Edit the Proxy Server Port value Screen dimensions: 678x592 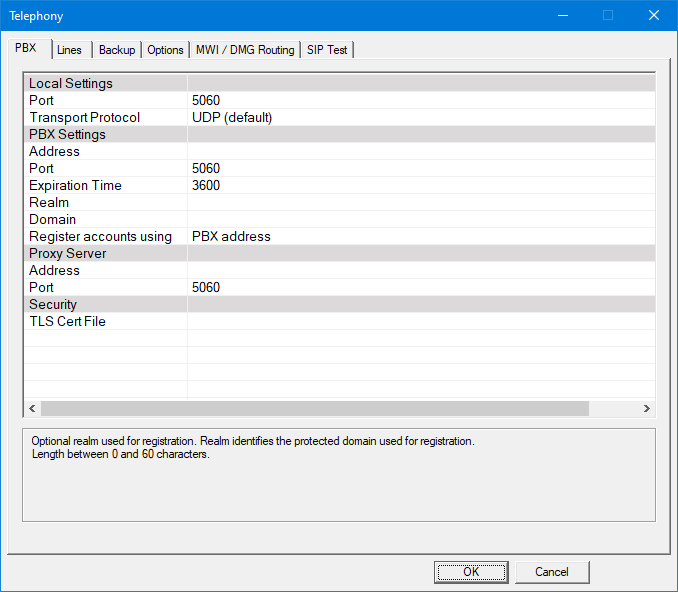(420, 288)
